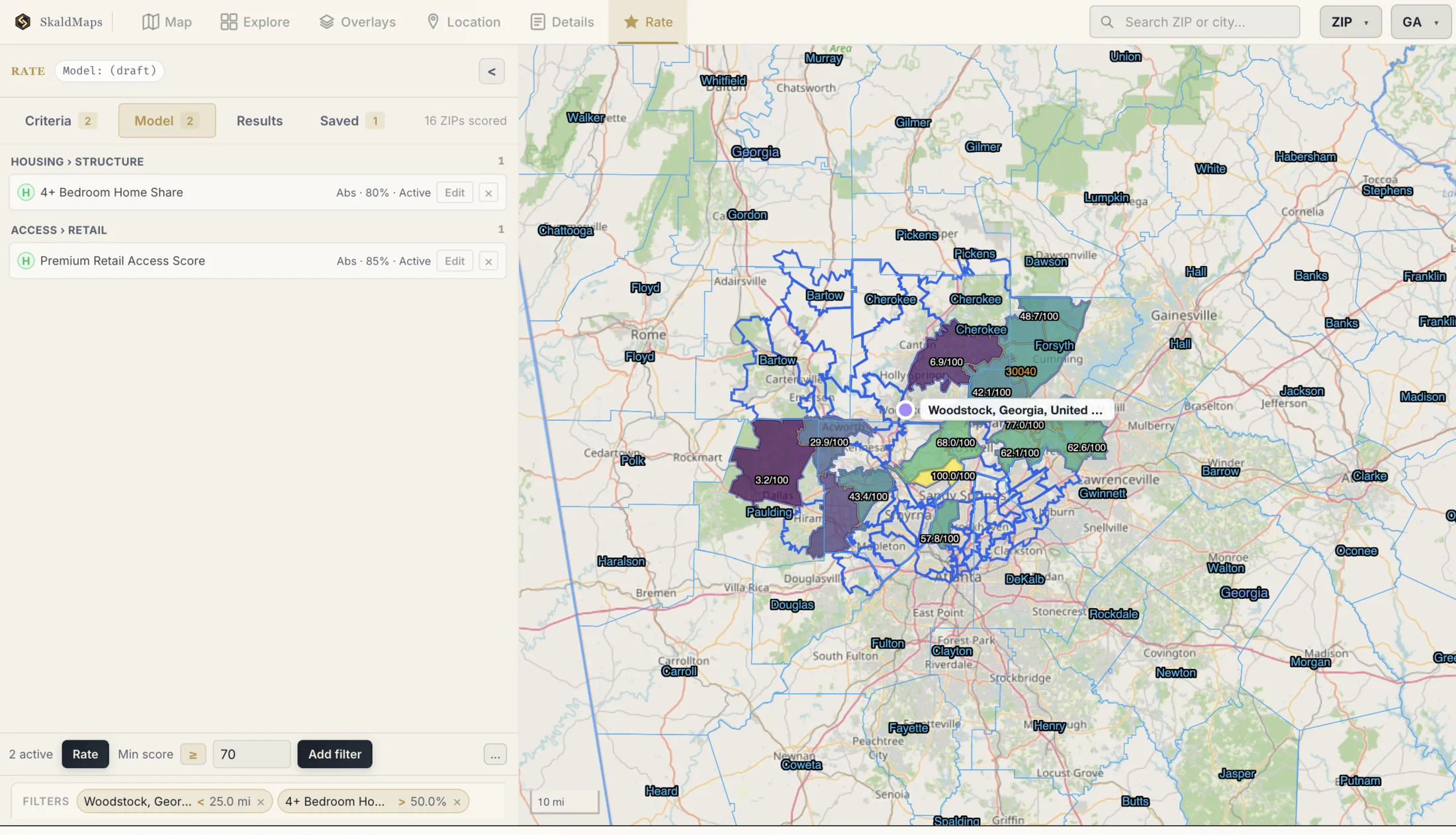Click the Rate button
Viewport: 1456px width, 835px height.
85,754
